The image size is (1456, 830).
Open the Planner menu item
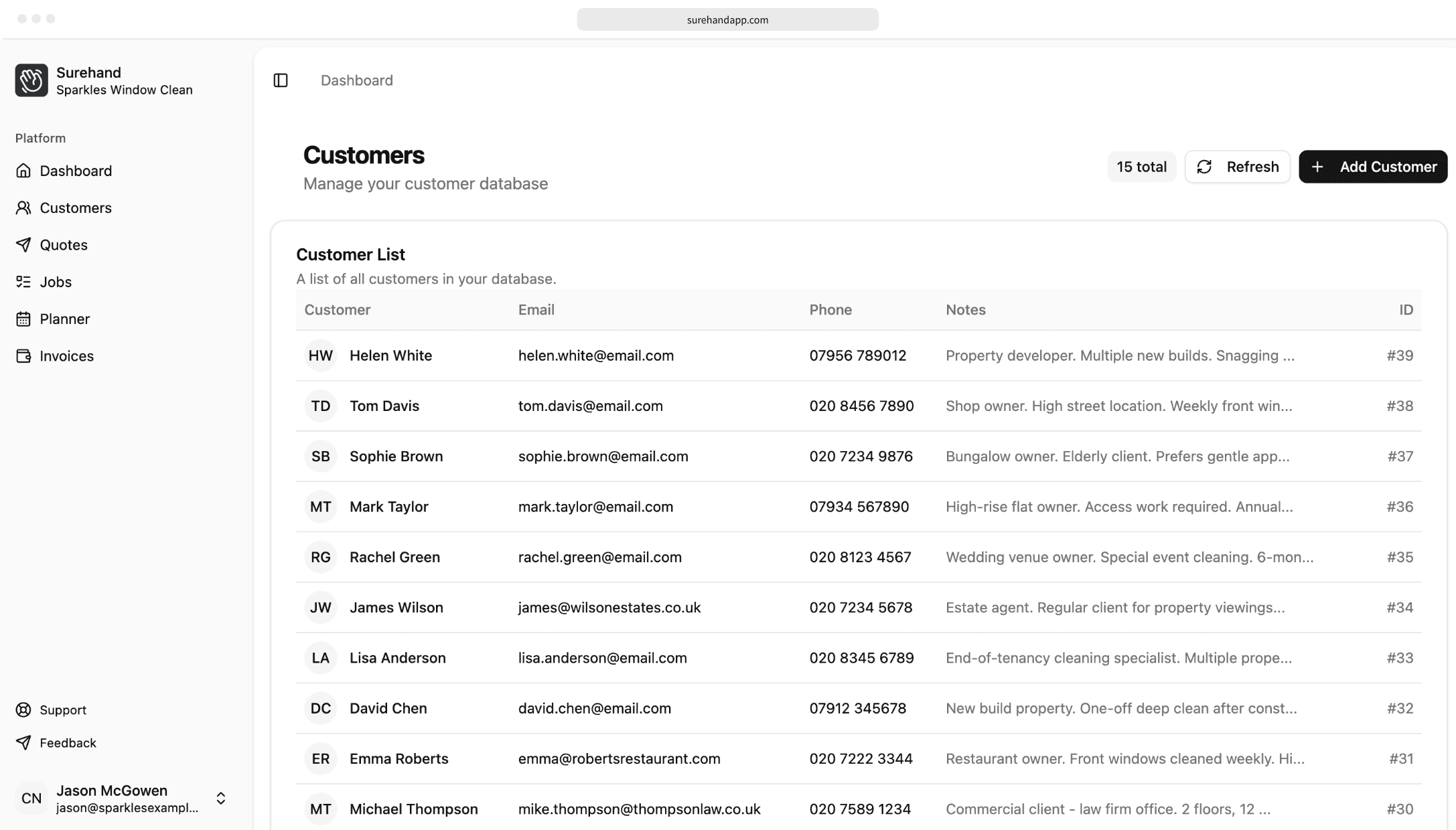pos(64,319)
